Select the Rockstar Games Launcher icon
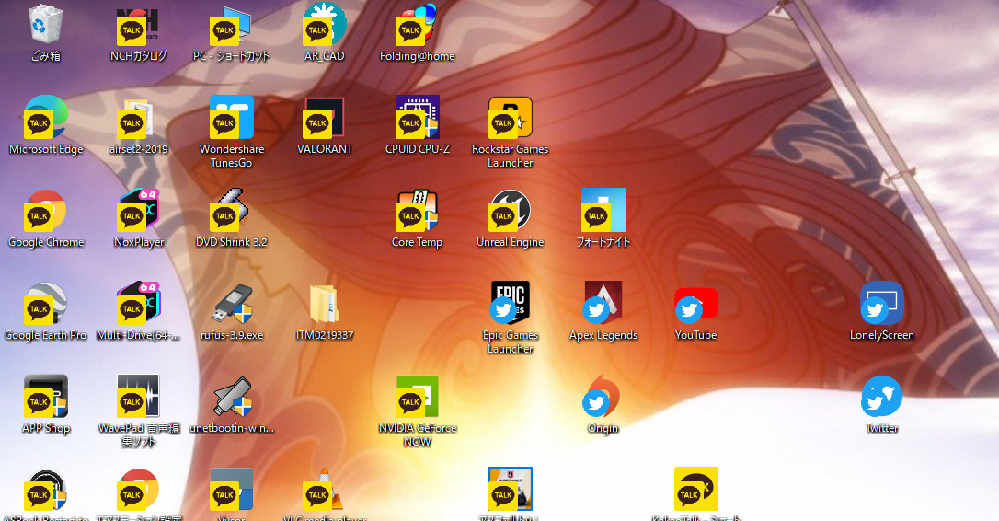Screen dimensions: 999x521 510,117
